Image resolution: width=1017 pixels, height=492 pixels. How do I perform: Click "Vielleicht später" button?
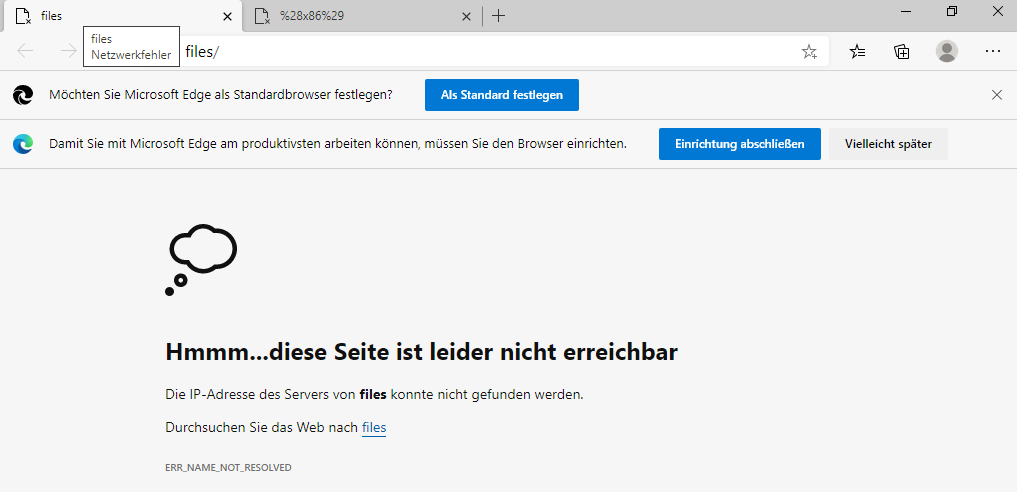click(x=888, y=144)
